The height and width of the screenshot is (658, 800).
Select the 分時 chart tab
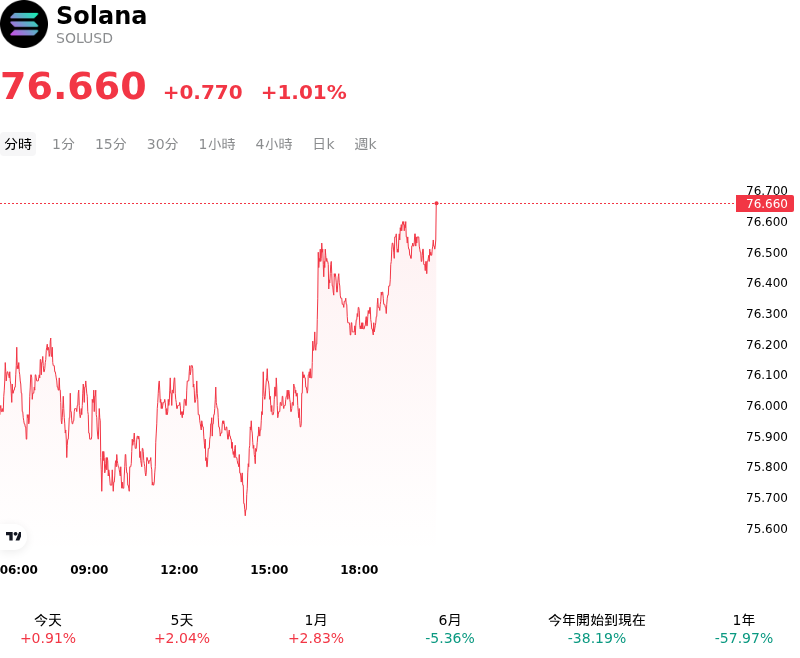point(18,144)
